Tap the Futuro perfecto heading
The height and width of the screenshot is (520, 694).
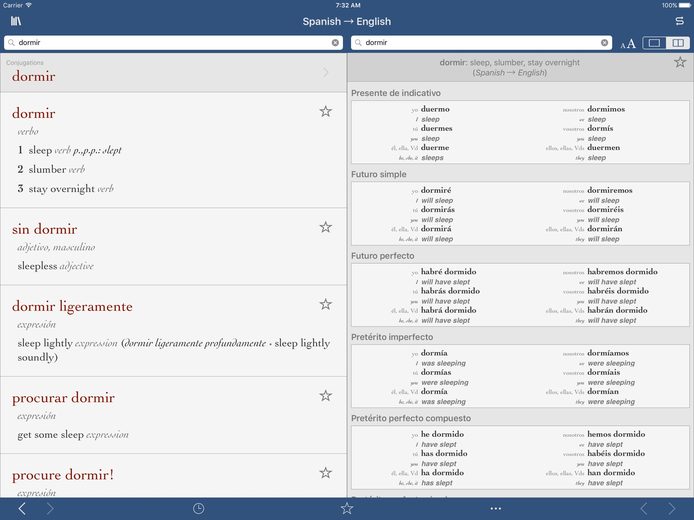click(x=382, y=256)
